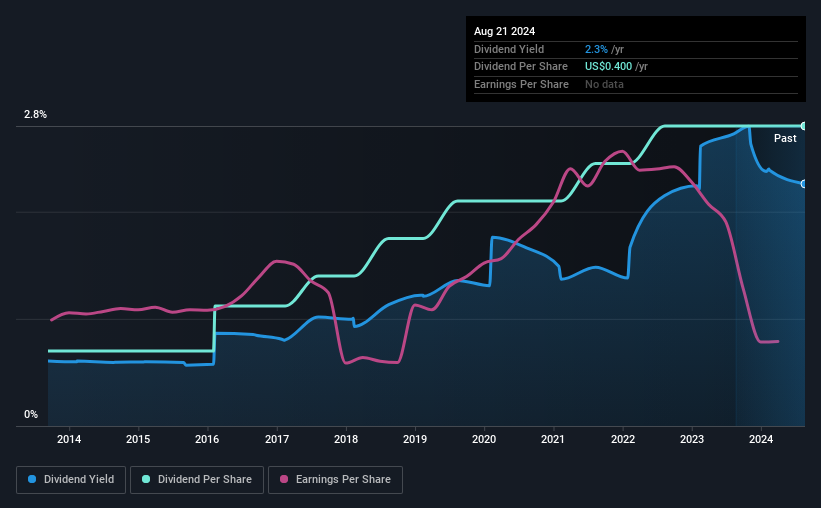Select the blue Dividend Yield endpoint marker
This screenshot has height=508, width=821.
804,184
